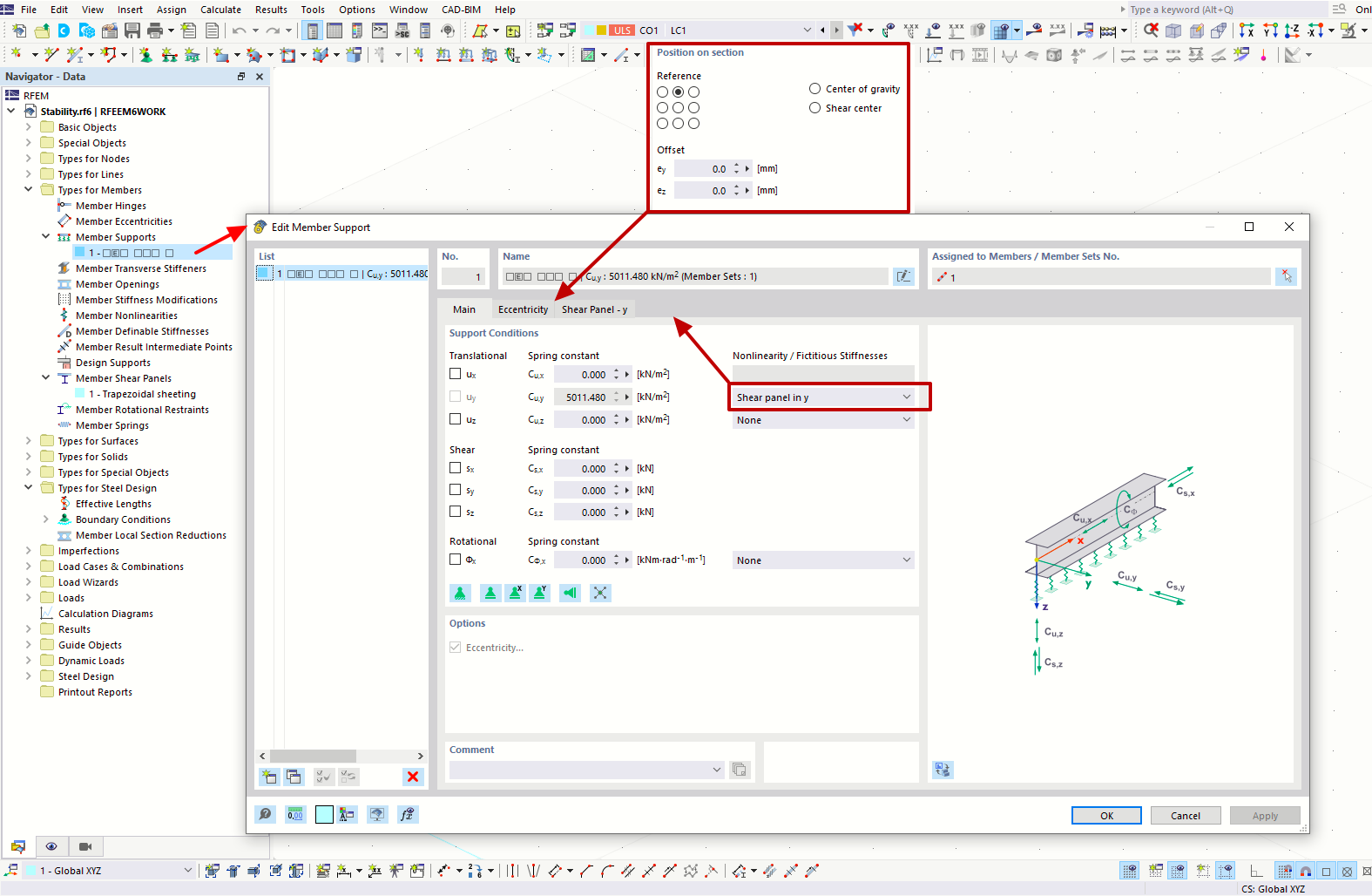Open the Shear panel in y nonlinearity dropdown
Image resolution: width=1372 pixels, height=896 pixels.
click(823, 397)
